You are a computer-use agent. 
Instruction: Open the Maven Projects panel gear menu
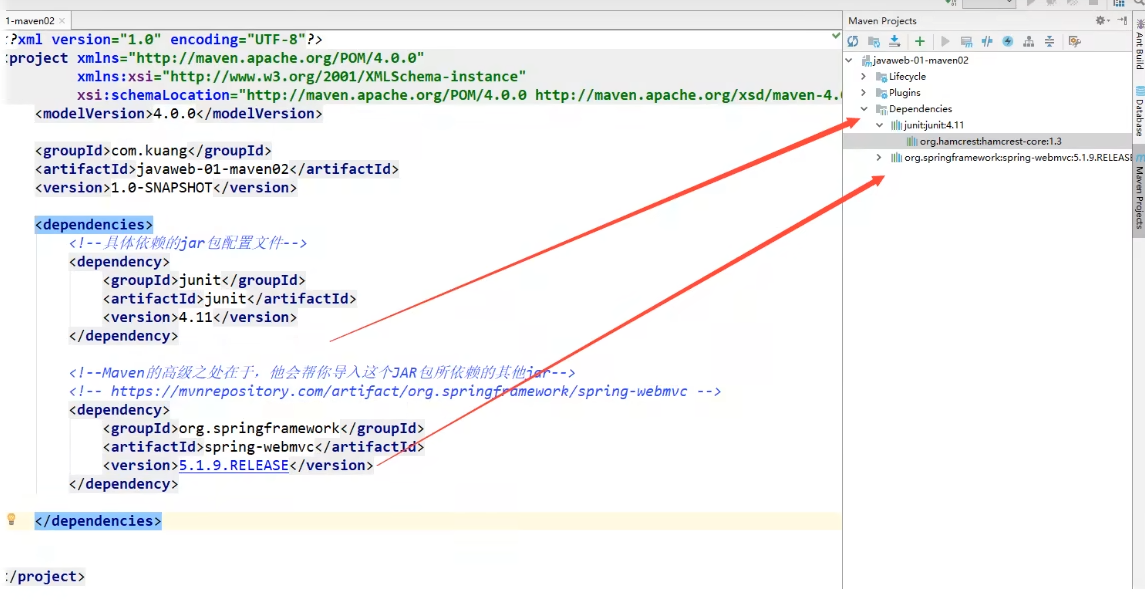click(x=1102, y=20)
